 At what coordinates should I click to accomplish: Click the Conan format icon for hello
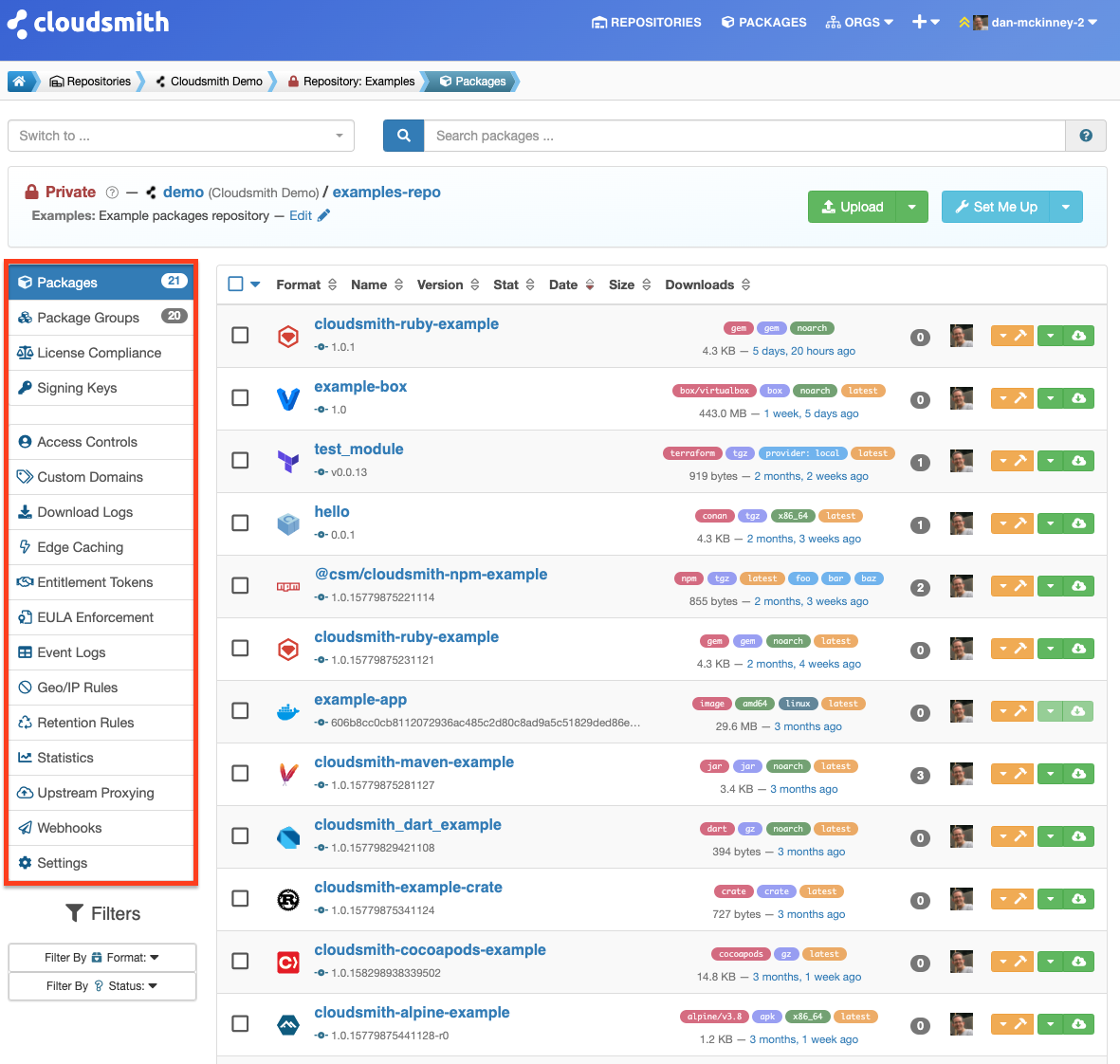[x=288, y=523]
